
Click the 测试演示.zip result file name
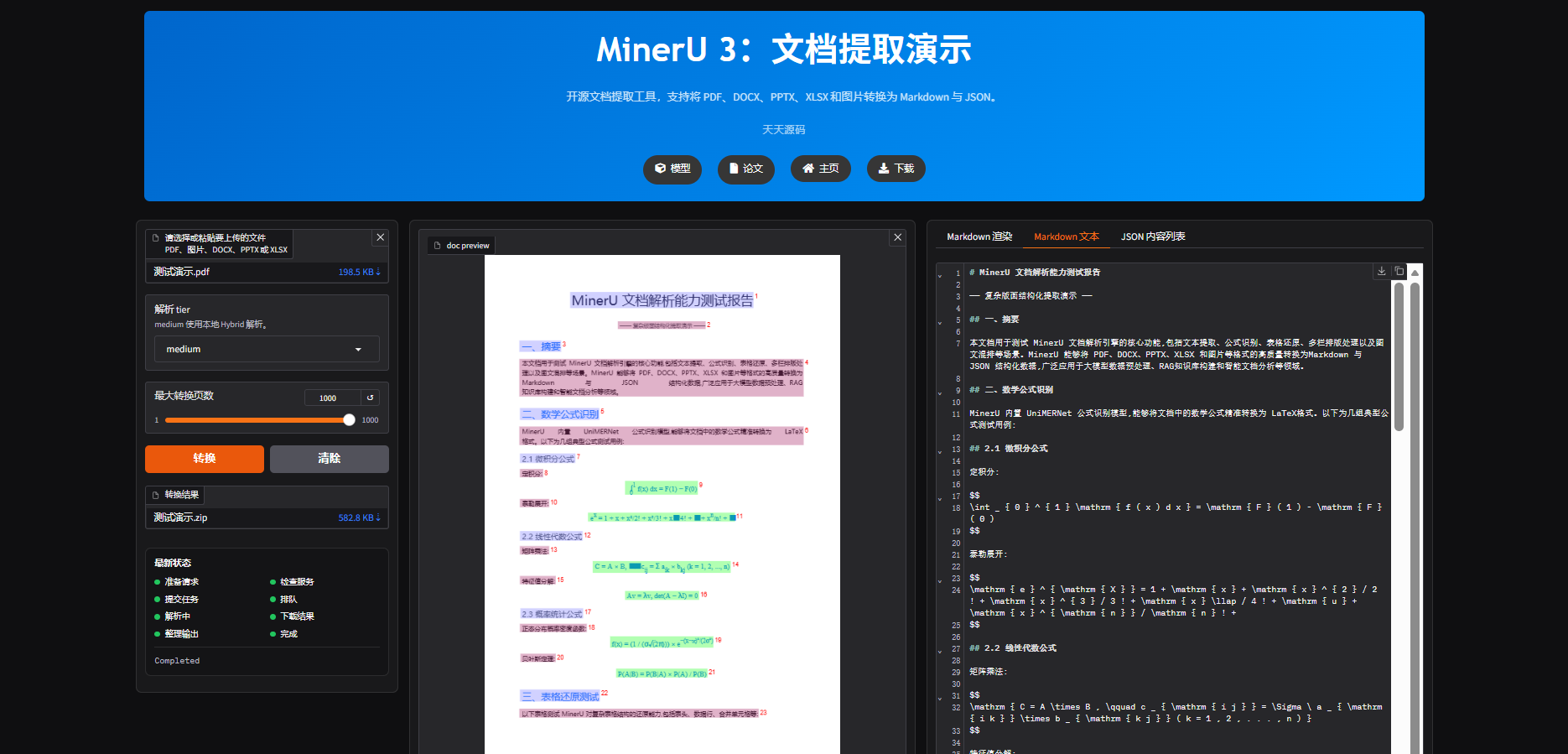pyautogui.click(x=180, y=517)
